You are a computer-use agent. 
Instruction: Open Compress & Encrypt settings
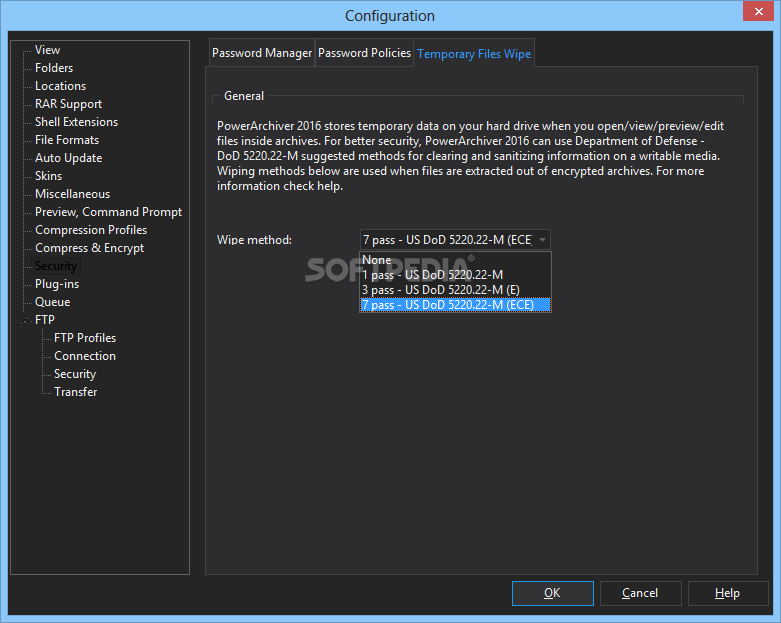(x=89, y=248)
